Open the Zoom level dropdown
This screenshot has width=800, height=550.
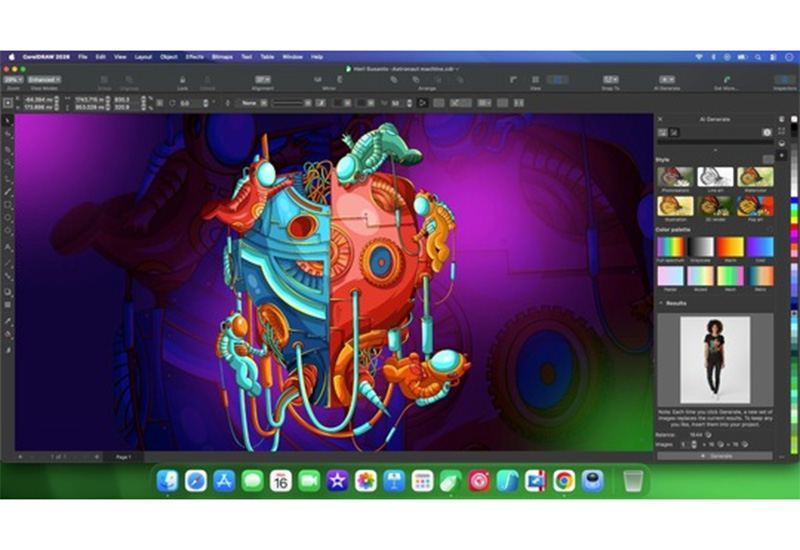pos(14,79)
